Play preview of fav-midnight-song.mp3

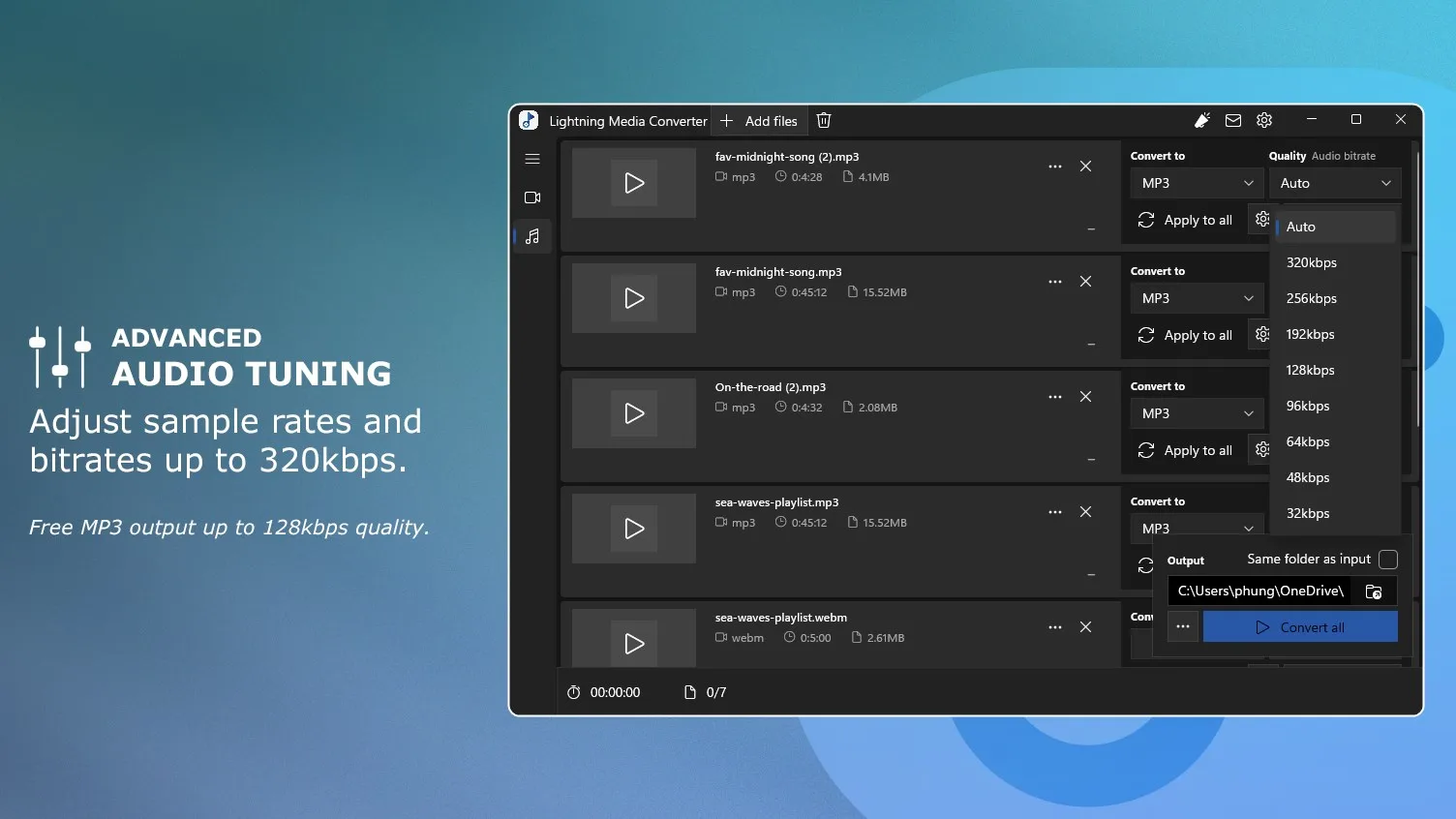634,298
